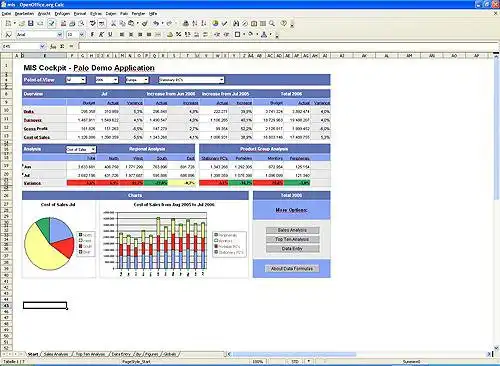The width and height of the screenshot is (500, 366).
Task: Click the equals Function icon
Action: point(71,46)
